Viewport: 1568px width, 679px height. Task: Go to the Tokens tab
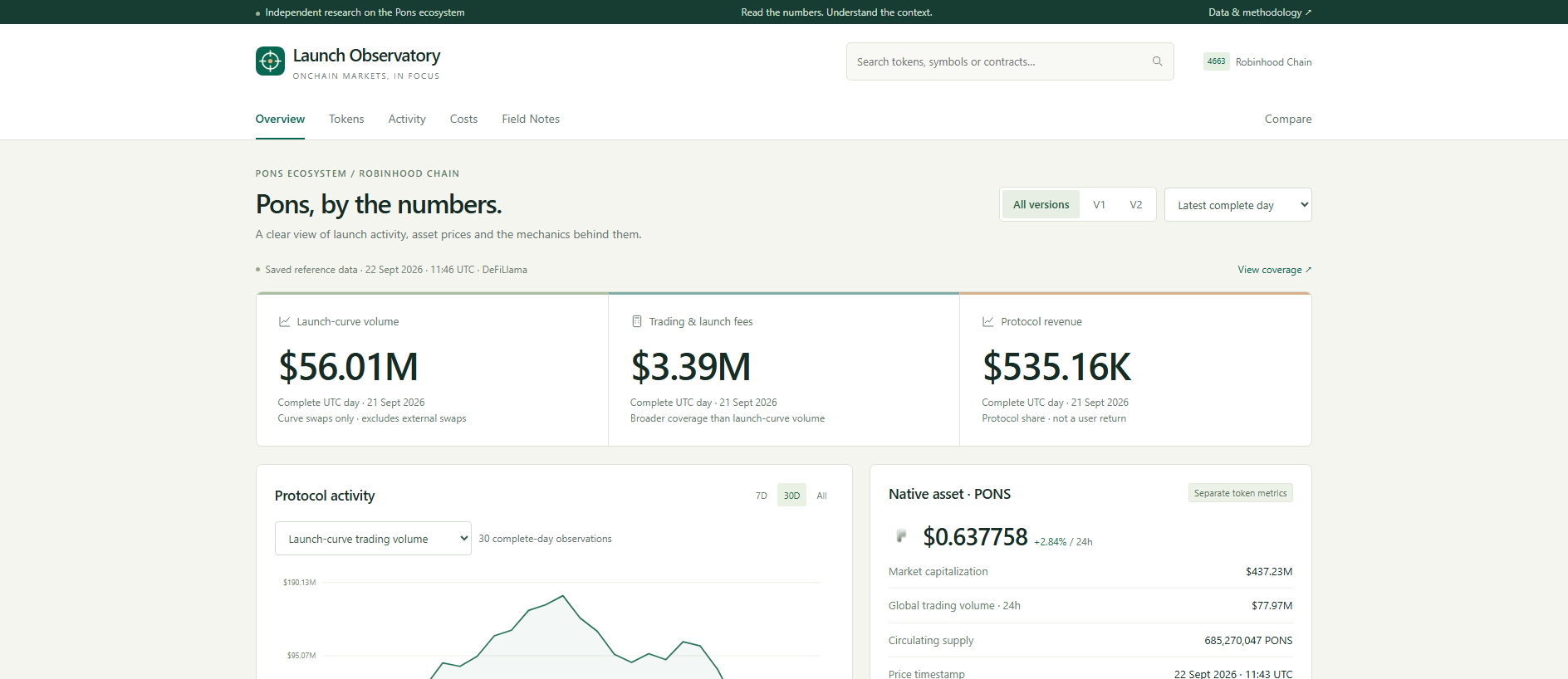click(x=346, y=120)
